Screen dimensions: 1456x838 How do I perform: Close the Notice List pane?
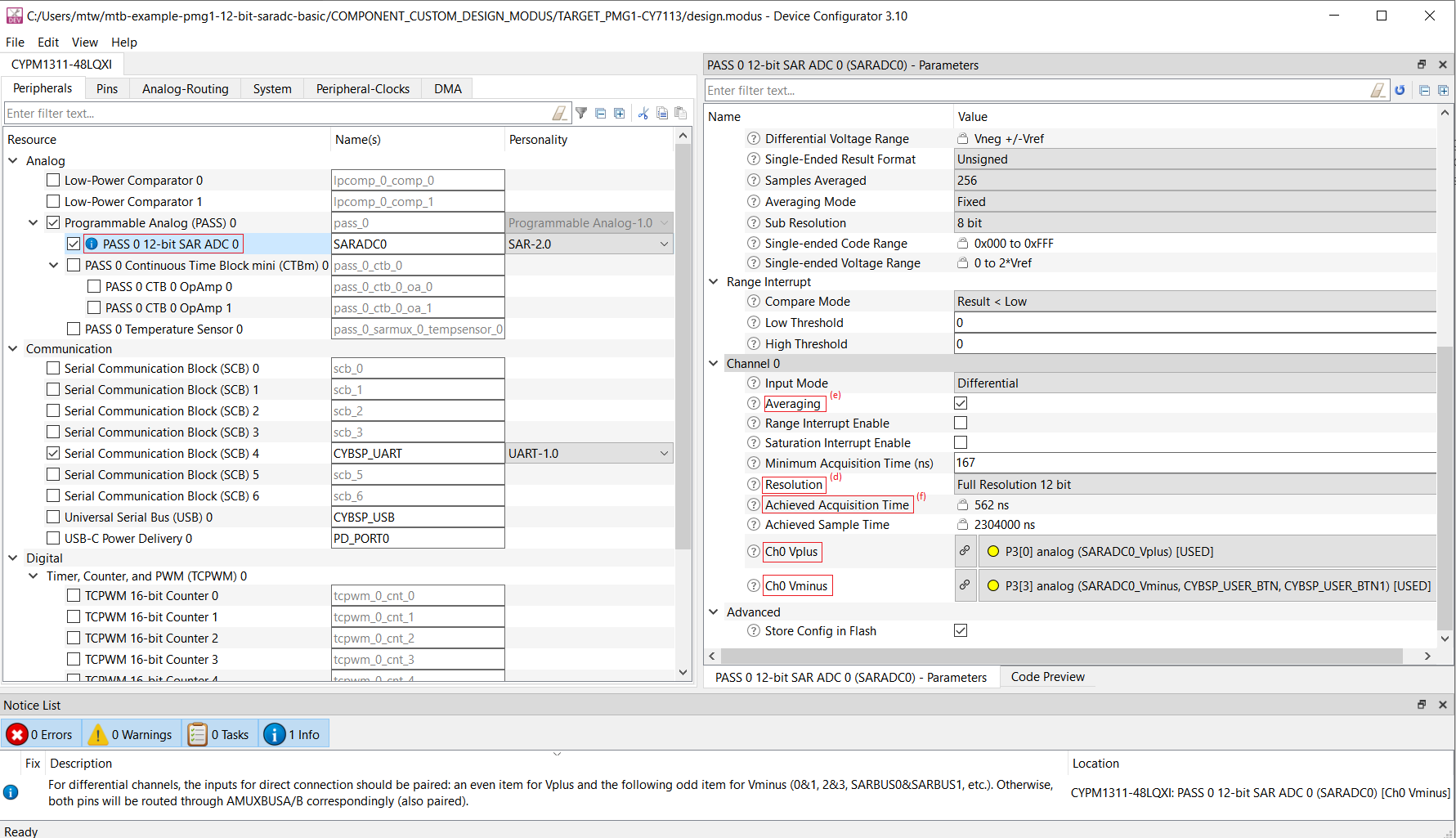point(1443,705)
